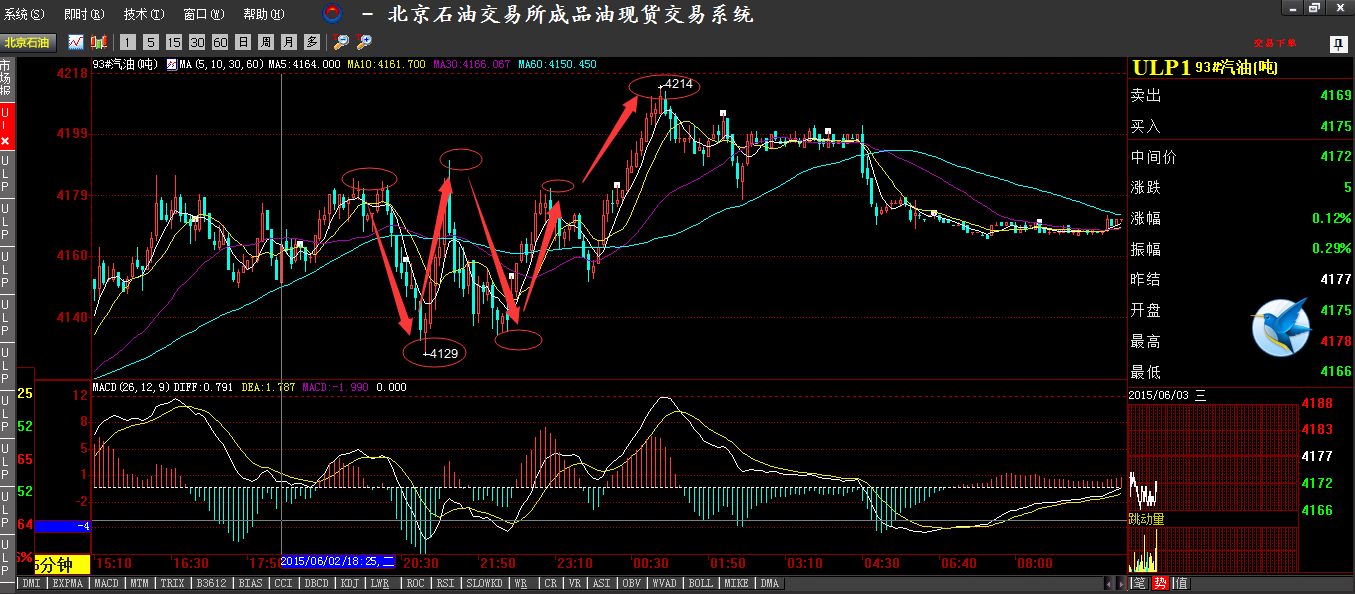This screenshot has width=1355, height=594.
Task: Switch to the DMI indicator tab
Action: pyautogui.click(x=31, y=583)
